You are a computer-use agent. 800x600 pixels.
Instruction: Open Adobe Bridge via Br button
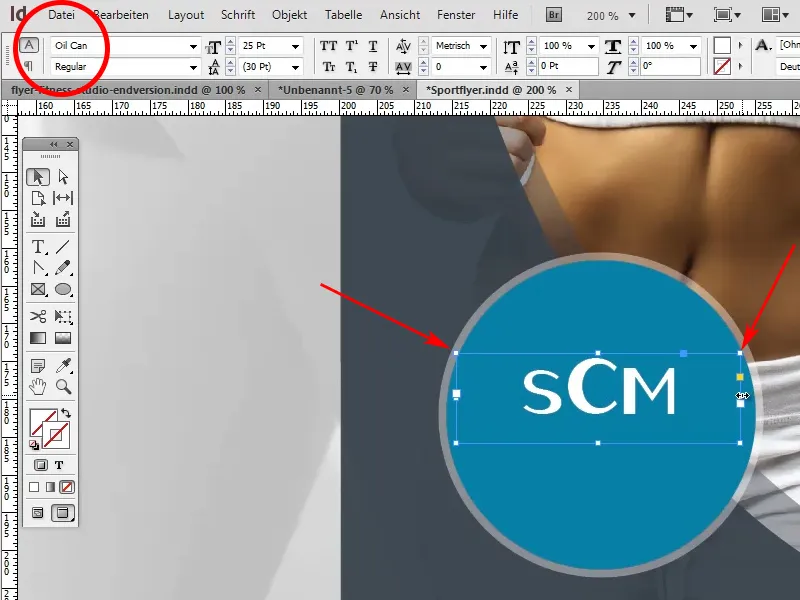click(x=554, y=15)
